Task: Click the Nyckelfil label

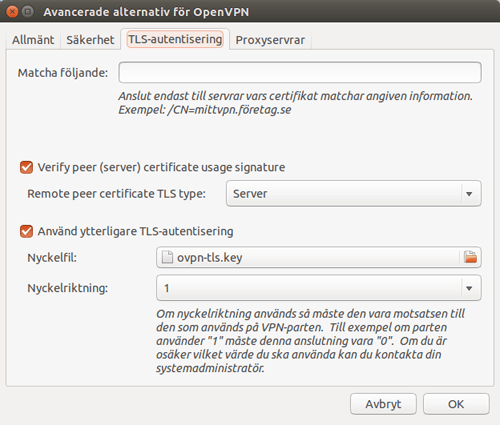Action: pos(52,258)
